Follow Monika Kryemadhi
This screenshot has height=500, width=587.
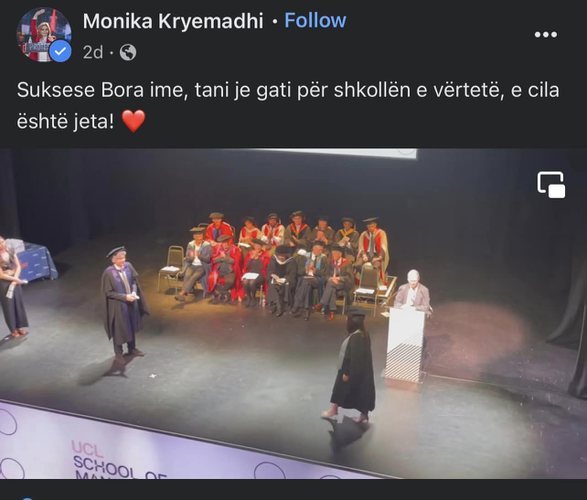(315, 20)
